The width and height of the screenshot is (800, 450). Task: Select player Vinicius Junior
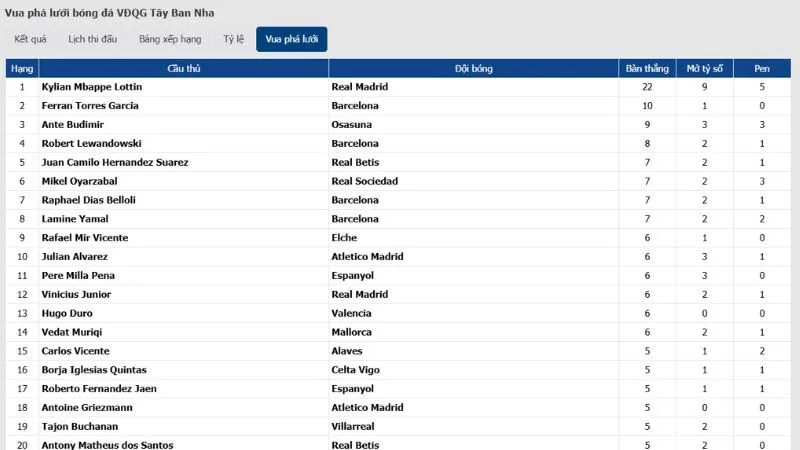pyautogui.click(x=76, y=294)
